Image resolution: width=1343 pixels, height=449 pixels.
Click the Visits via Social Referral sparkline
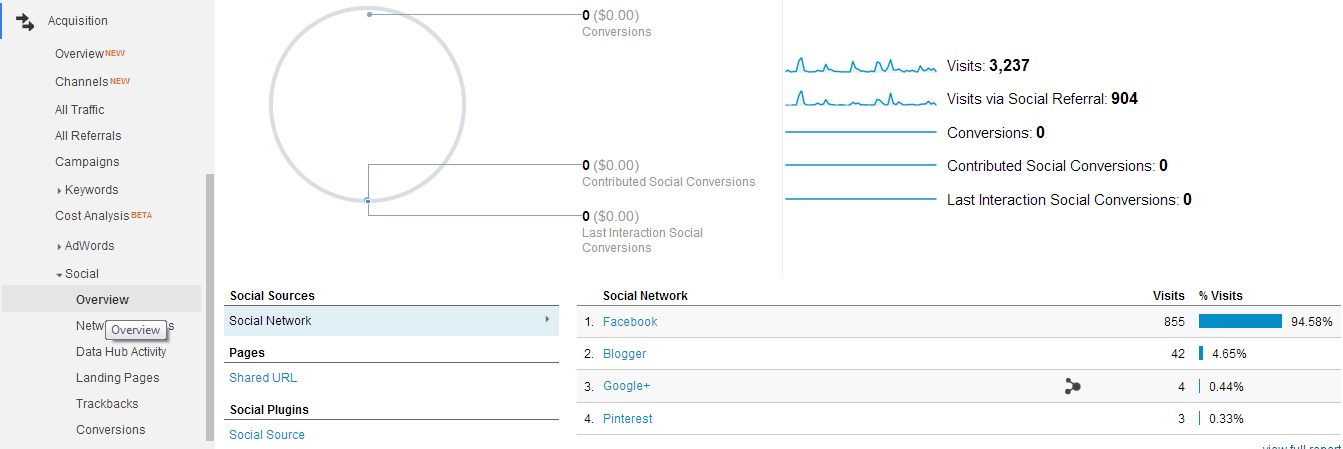861,99
